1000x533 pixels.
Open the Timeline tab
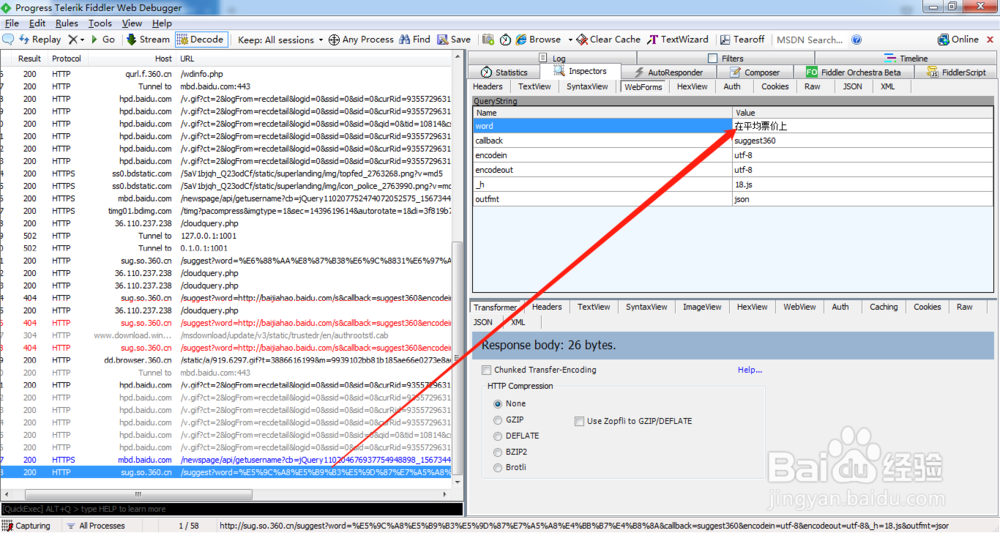pos(906,58)
